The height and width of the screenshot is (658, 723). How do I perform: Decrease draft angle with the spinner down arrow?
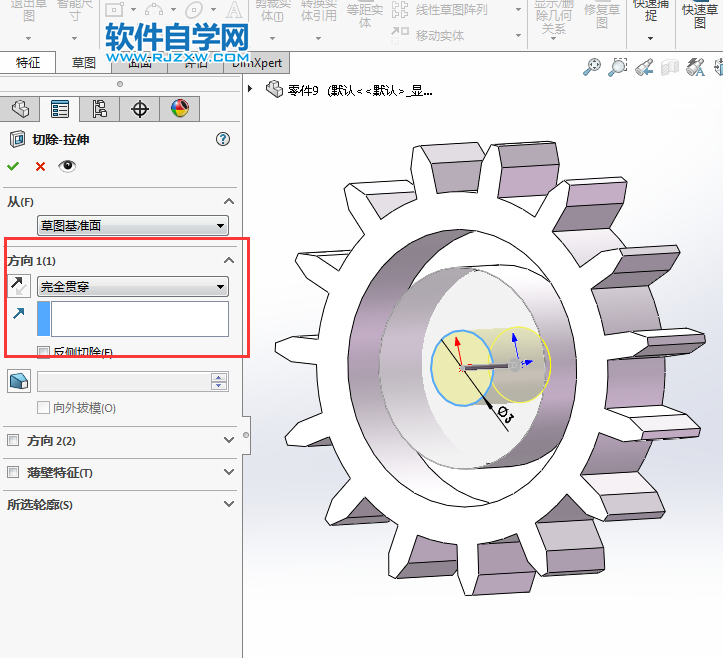pyautogui.click(x=219, y=386)
